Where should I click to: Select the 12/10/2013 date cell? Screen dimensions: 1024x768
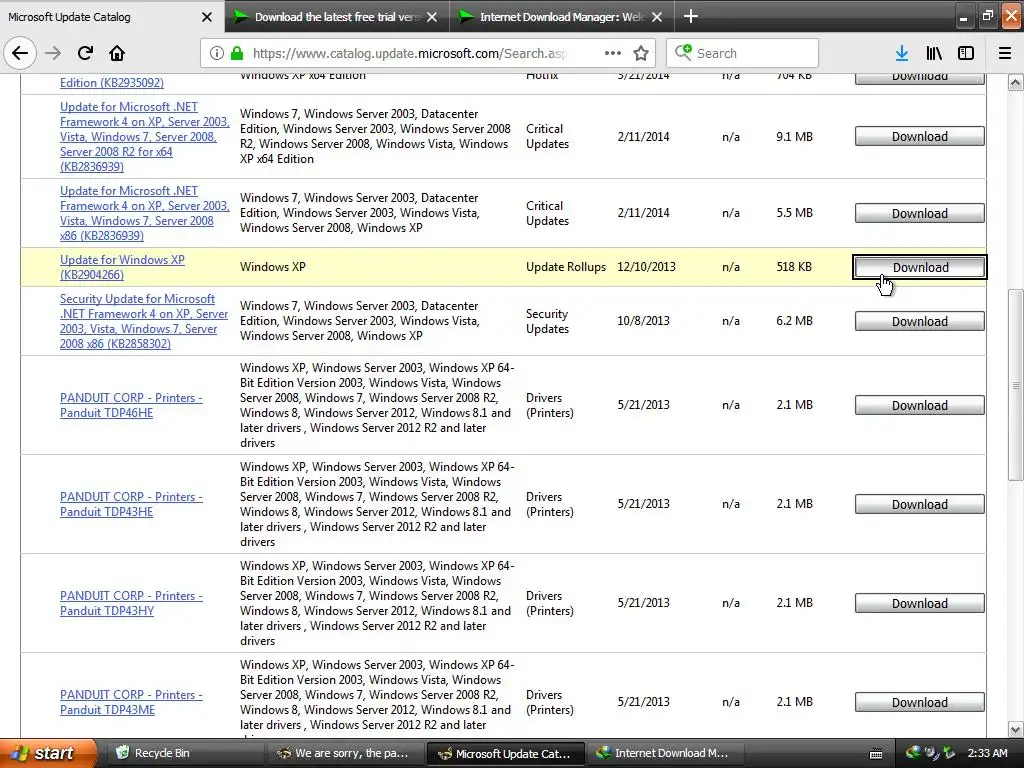(x=647, y=266)
